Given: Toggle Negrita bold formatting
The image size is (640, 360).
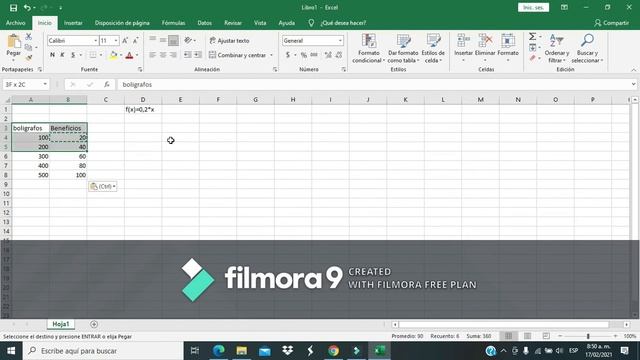Looking at the screenshot, I should coord(52,55).
